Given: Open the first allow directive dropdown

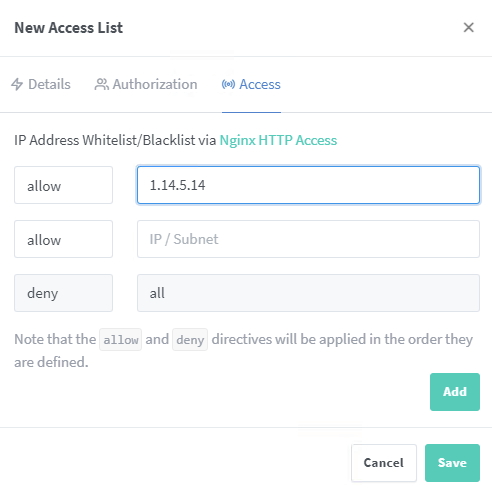Looking at the screenshot, I should (x=63, y=185).
